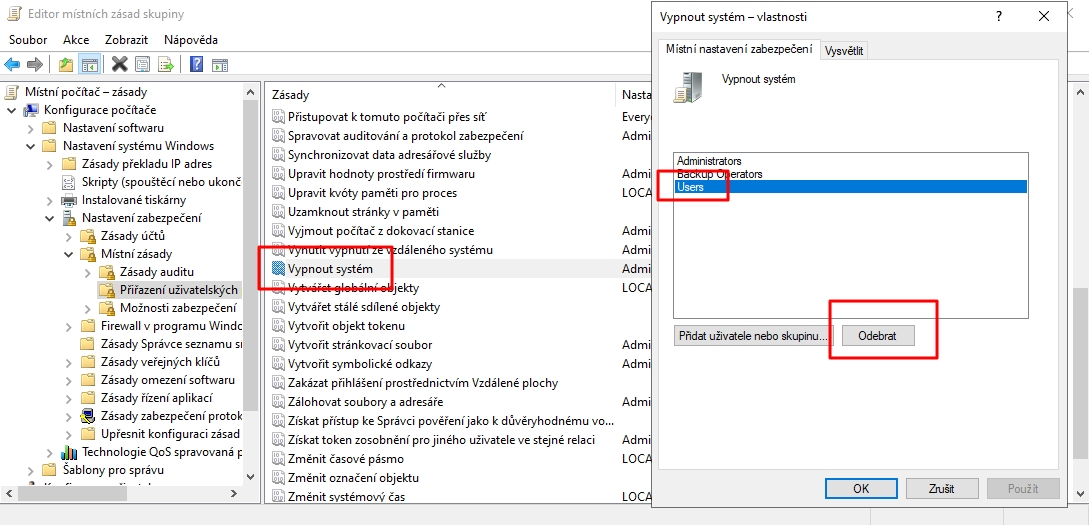Open Properties via the toolbar icon
Image resolution: width=1089 pixels, height=525 pixels.
pos(142,65)
